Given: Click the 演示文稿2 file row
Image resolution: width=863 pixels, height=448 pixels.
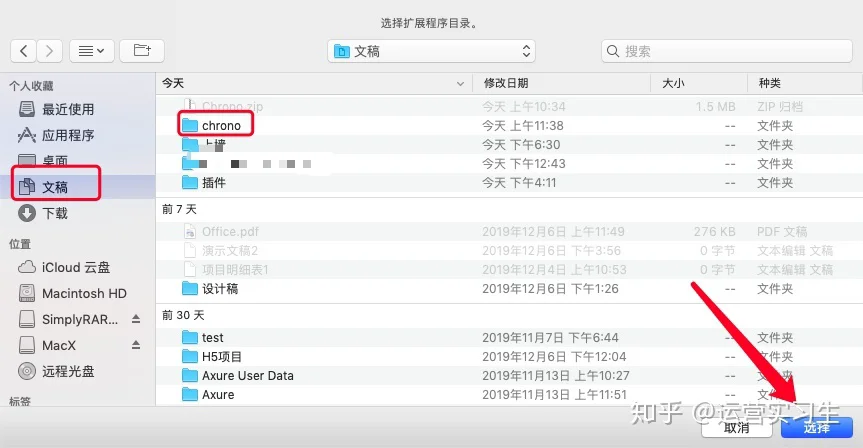Looking at the screenshot, I should (509, 250).
